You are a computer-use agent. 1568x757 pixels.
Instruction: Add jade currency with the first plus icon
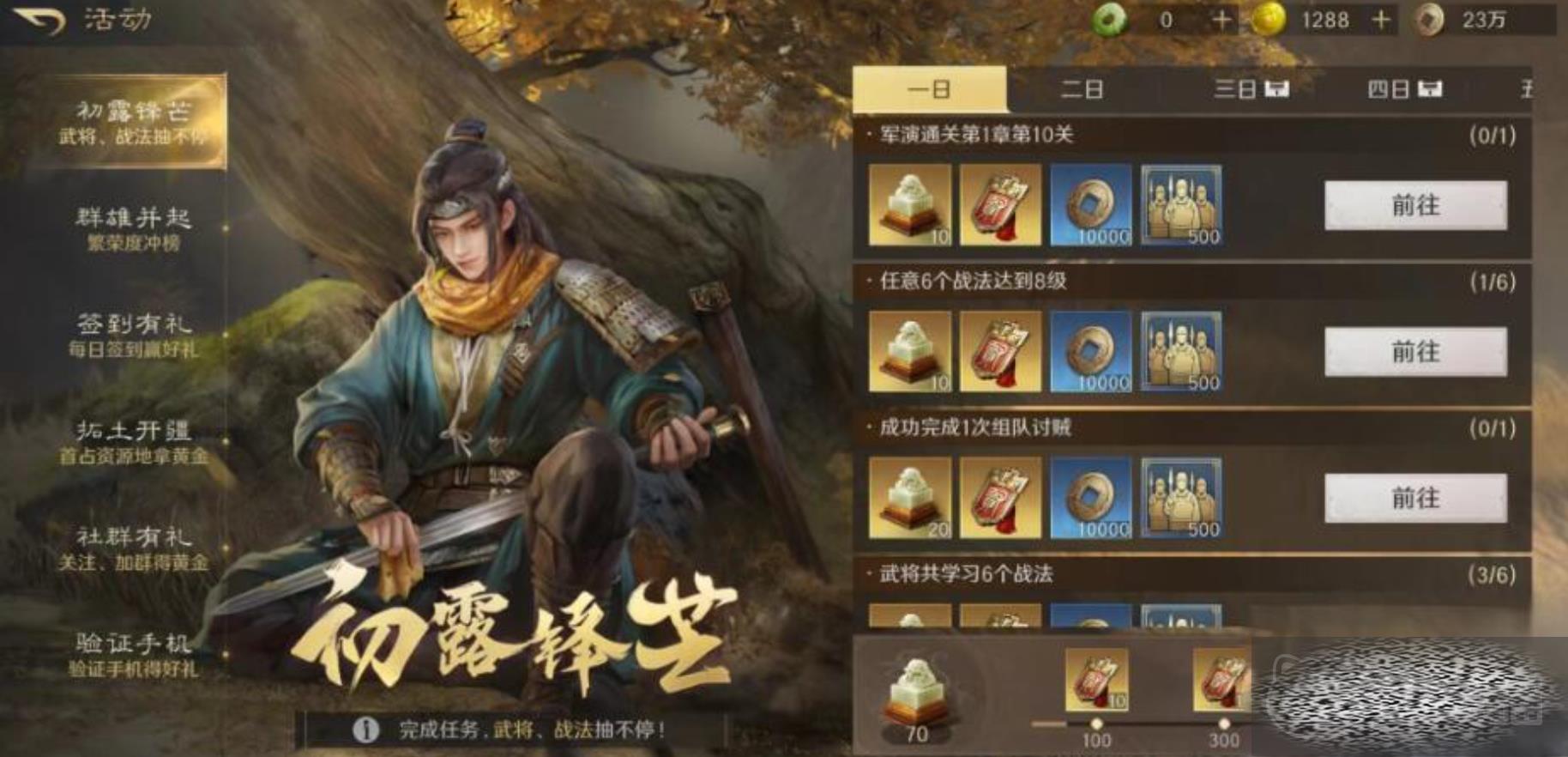click(x=1221, y=20)
